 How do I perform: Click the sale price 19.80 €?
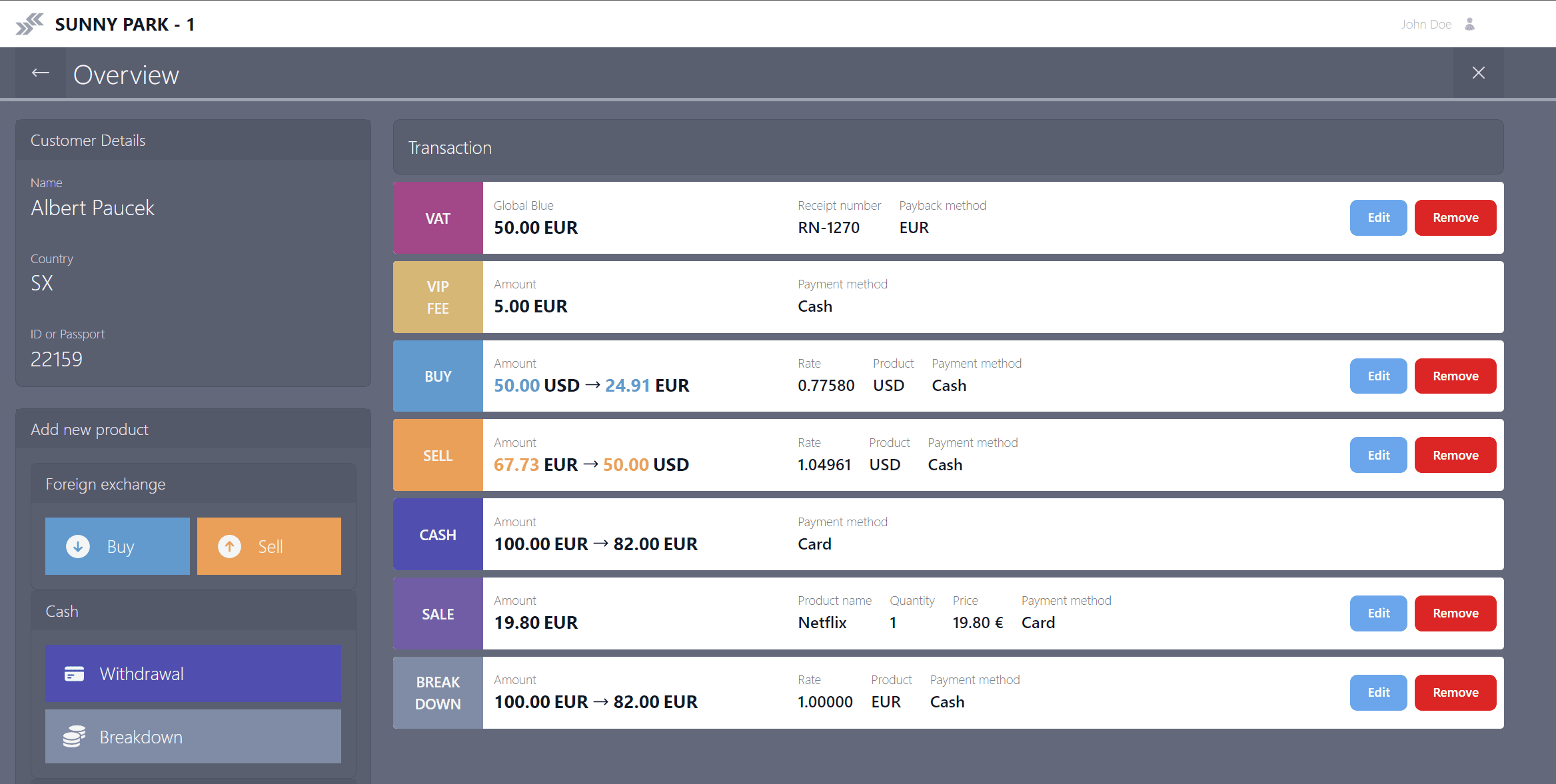tap(978, 623)
